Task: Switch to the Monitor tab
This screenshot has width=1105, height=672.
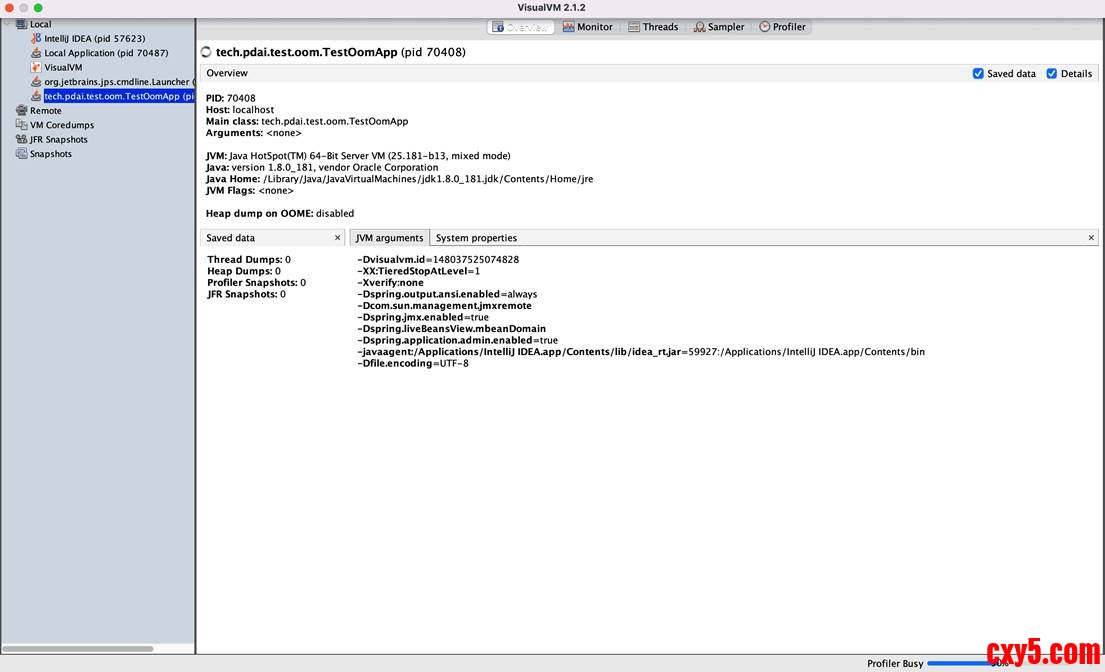Action: coord(588,27)
